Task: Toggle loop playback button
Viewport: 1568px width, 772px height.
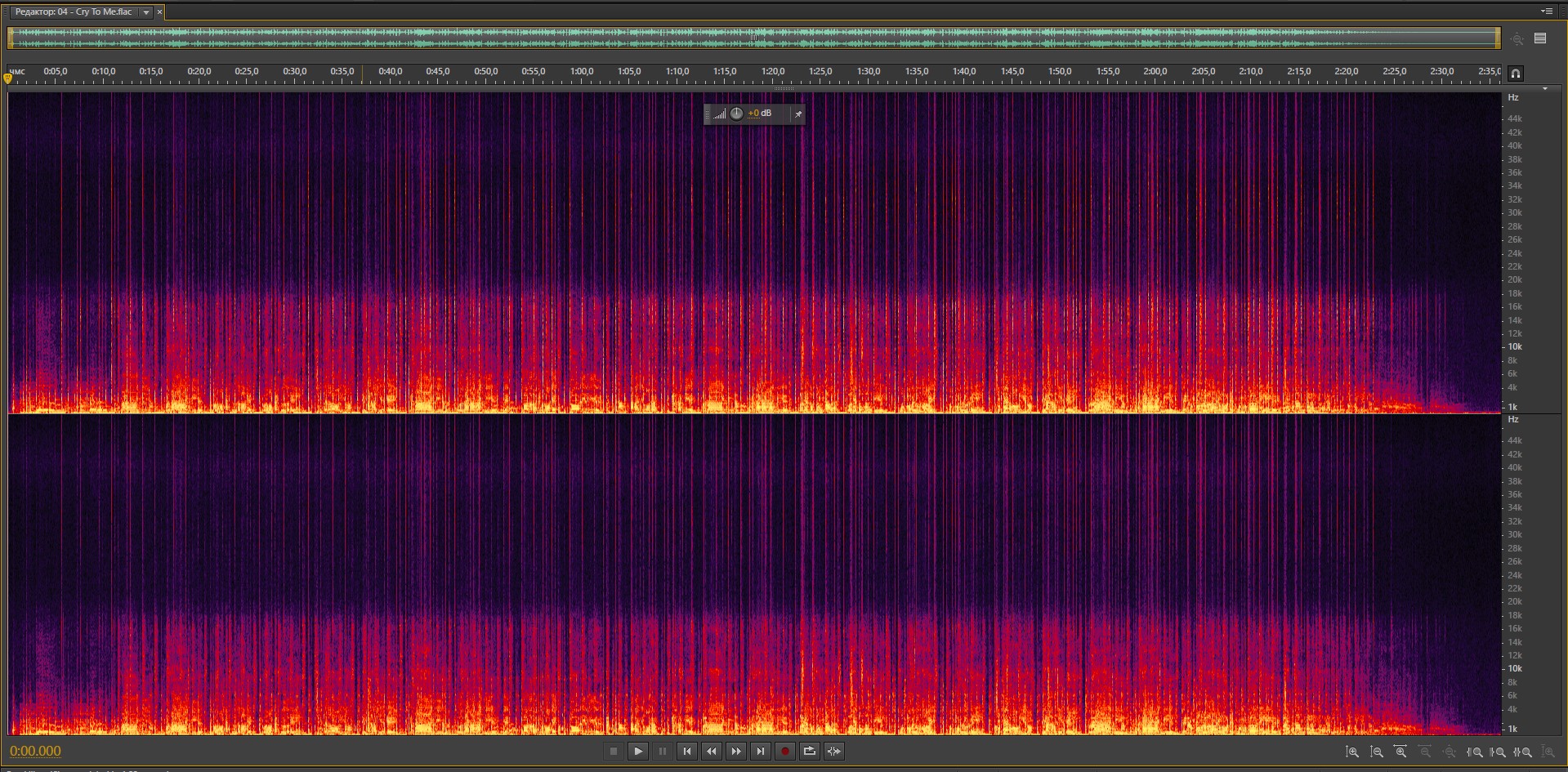Action: click(x=809, y=752)
